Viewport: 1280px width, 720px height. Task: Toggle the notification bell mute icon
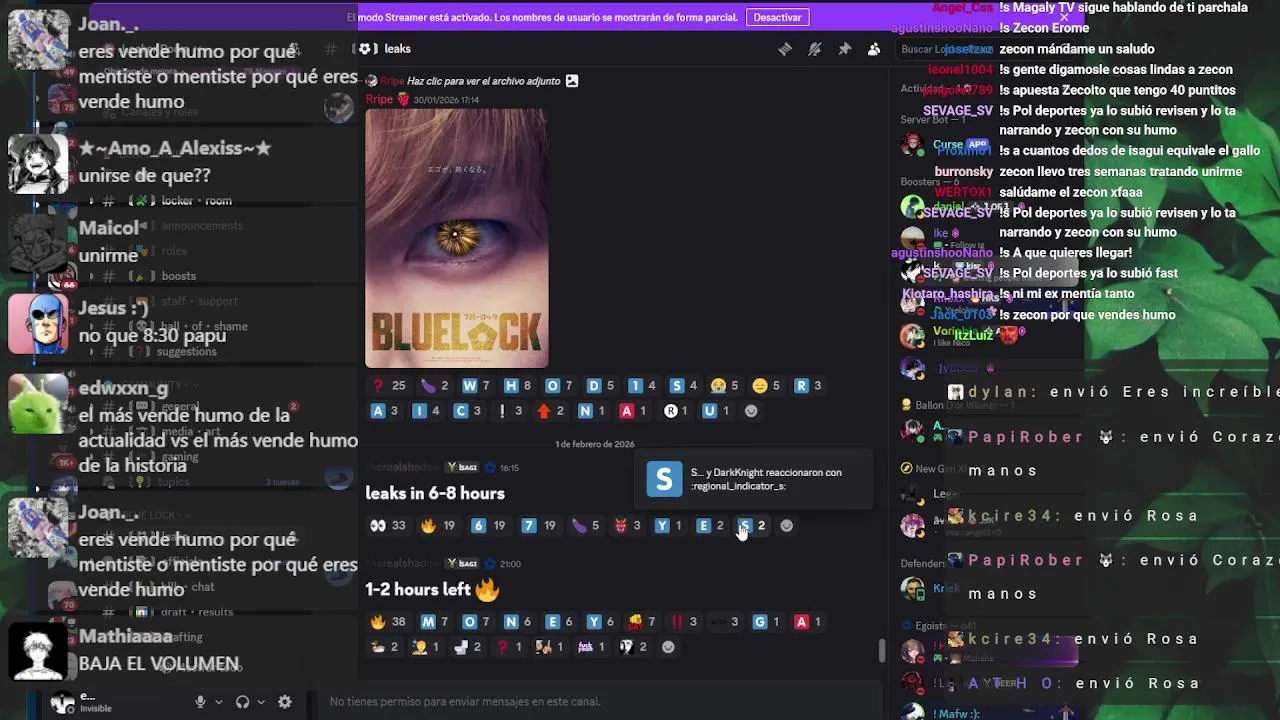pos(815,49)
